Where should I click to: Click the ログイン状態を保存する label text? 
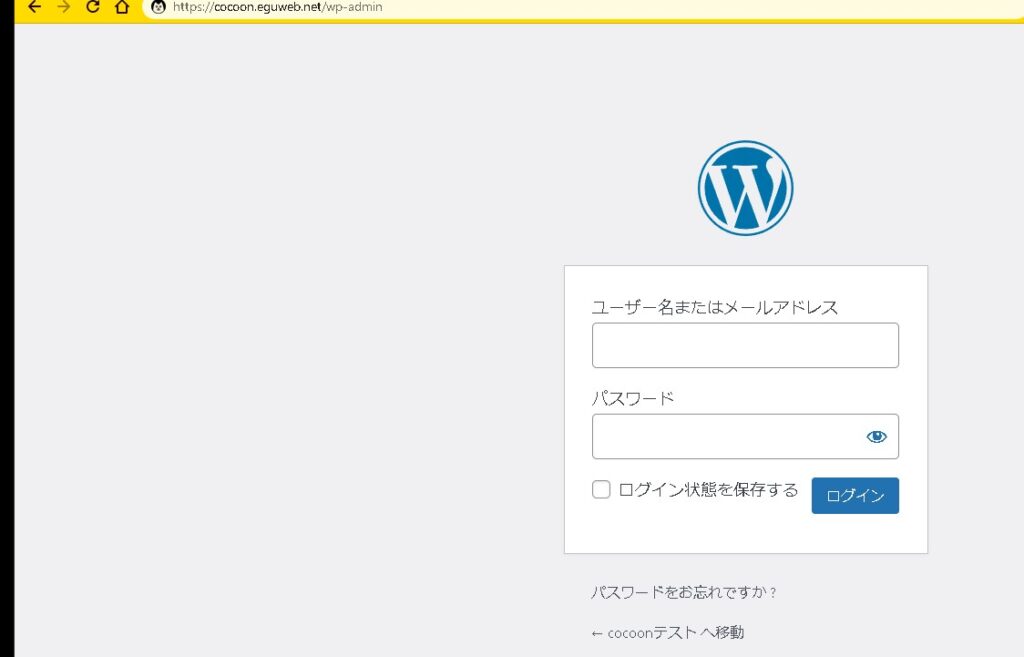(708, 490)
